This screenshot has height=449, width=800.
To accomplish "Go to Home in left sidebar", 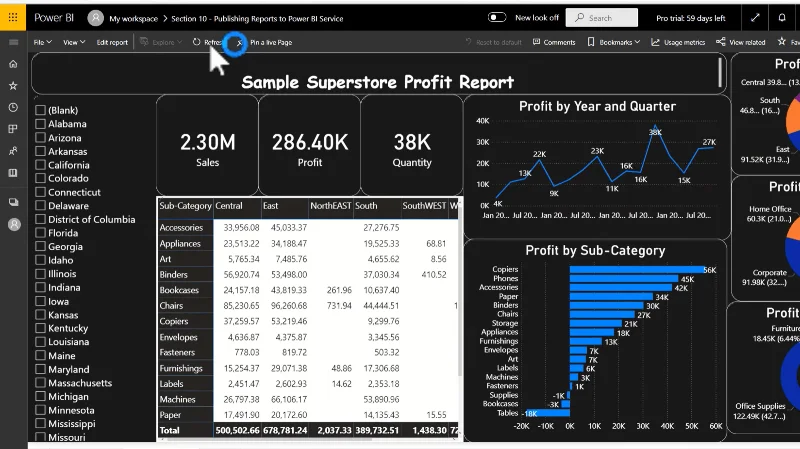I will click(x=13, y=64).
